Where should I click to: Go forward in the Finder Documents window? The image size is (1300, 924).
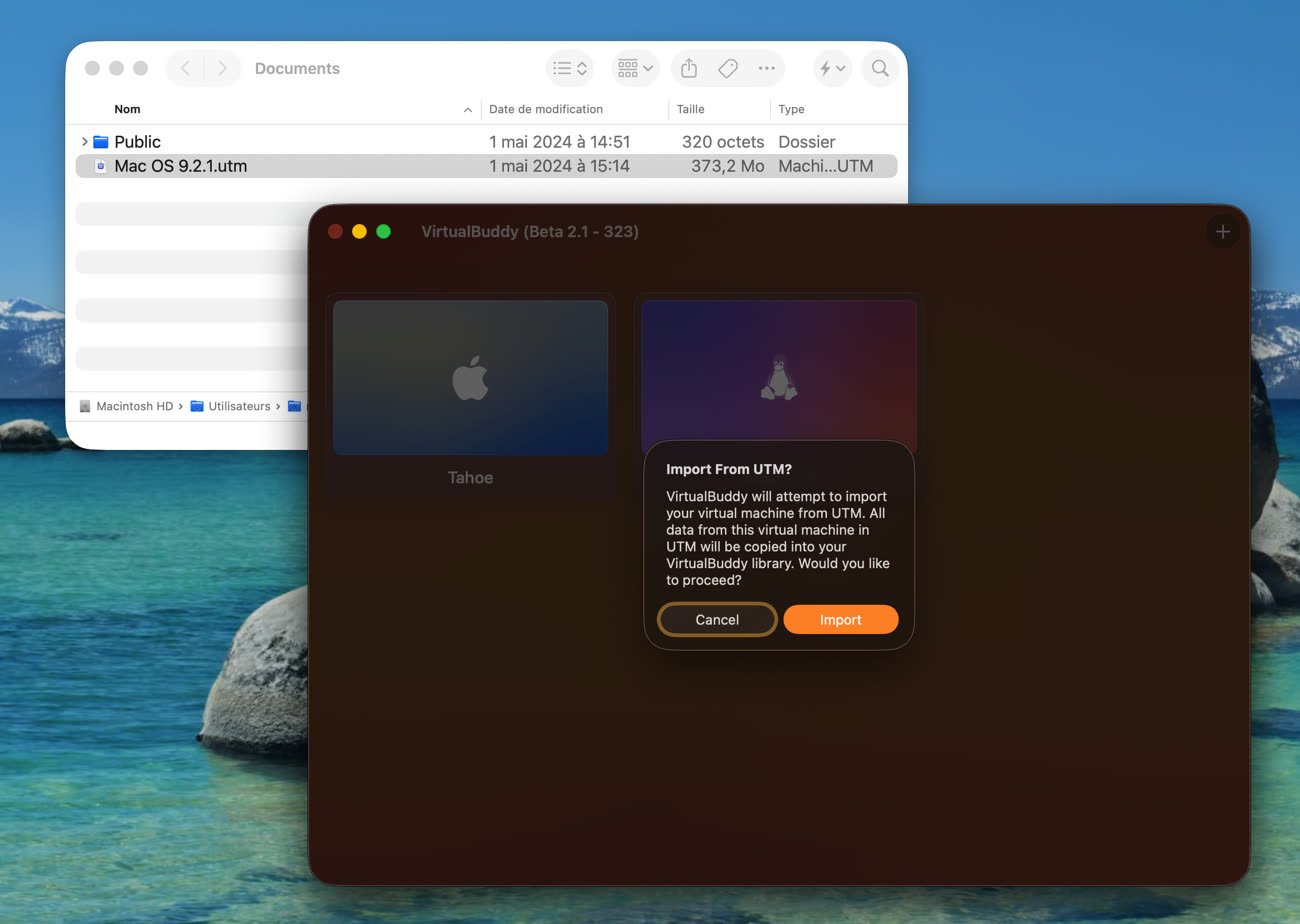click(222, 68)
